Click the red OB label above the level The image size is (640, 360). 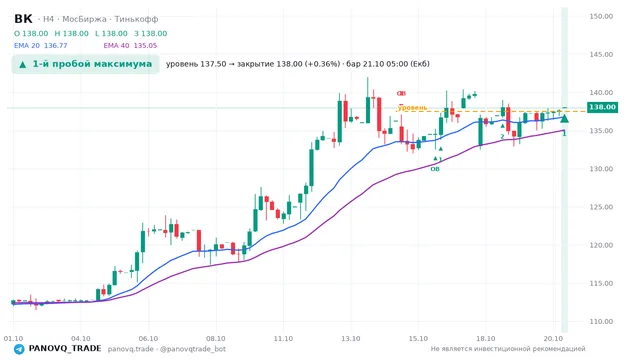(x=401, y=93)
